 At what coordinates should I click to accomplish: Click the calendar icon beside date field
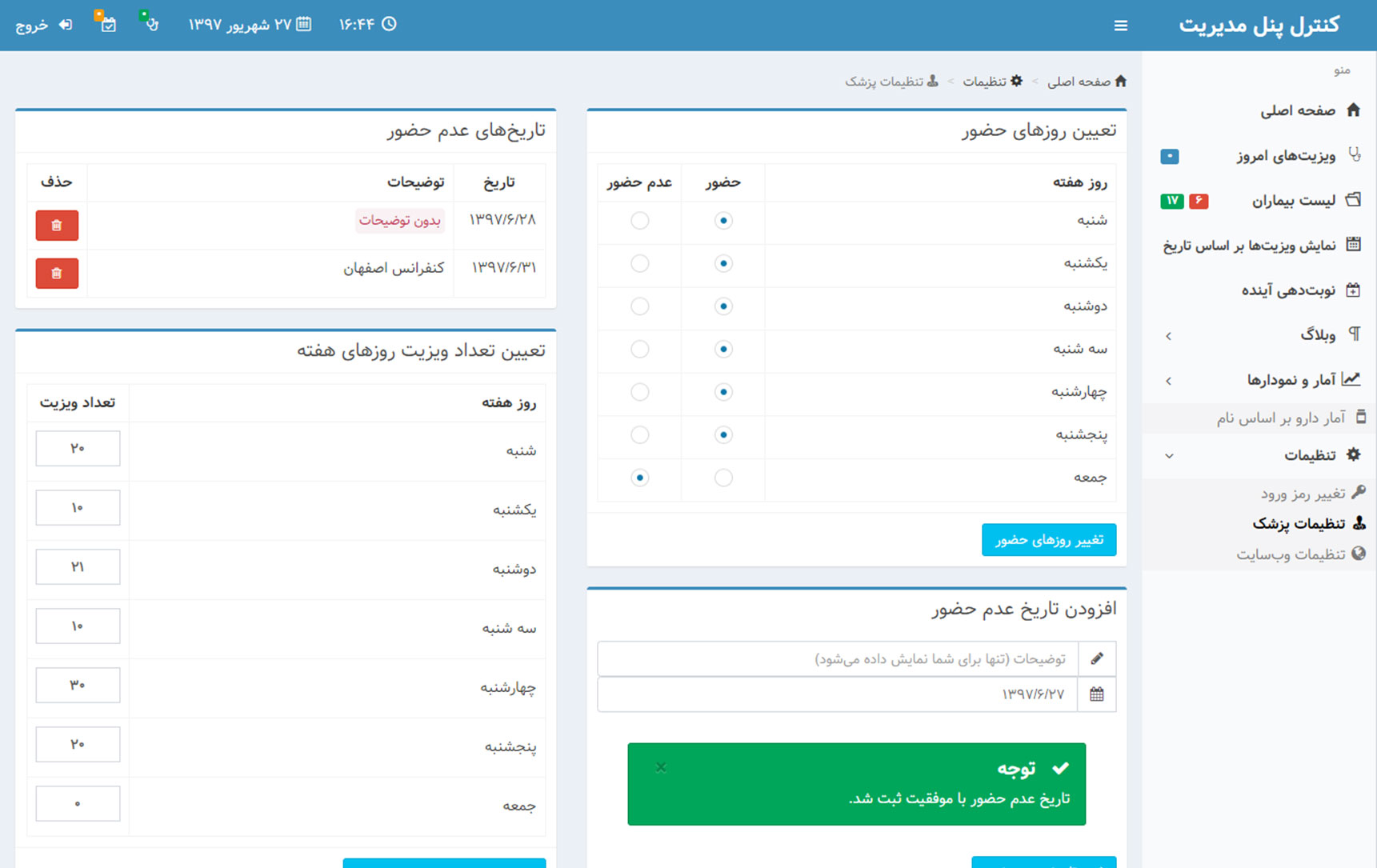coord(1096,694)
